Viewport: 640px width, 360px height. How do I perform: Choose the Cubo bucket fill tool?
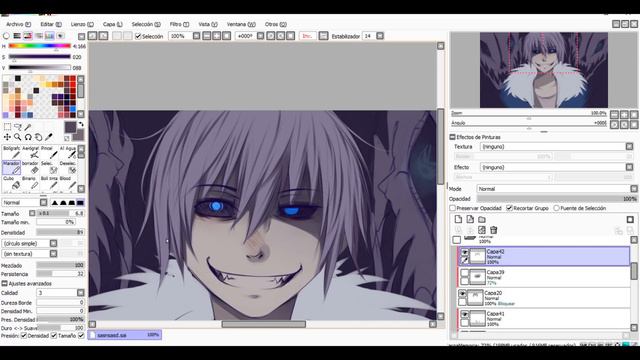[x=11, y=183]
